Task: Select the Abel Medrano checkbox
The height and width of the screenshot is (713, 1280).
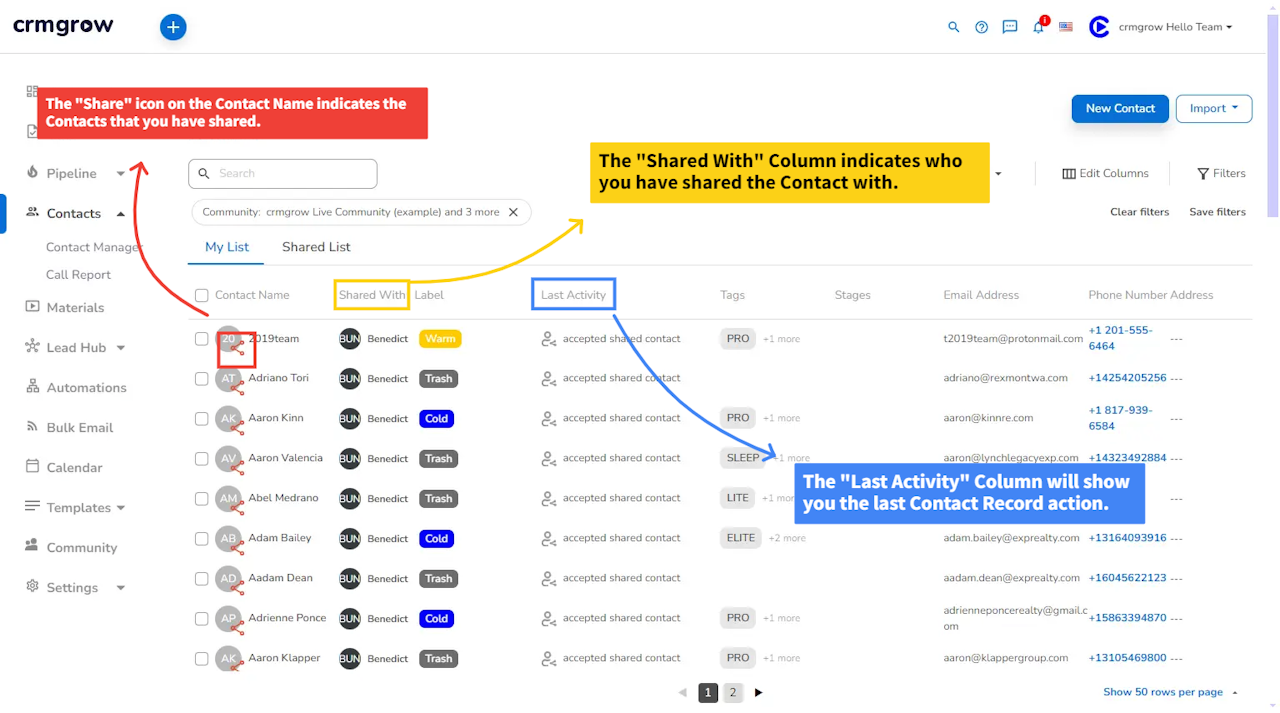Action: 202,499
